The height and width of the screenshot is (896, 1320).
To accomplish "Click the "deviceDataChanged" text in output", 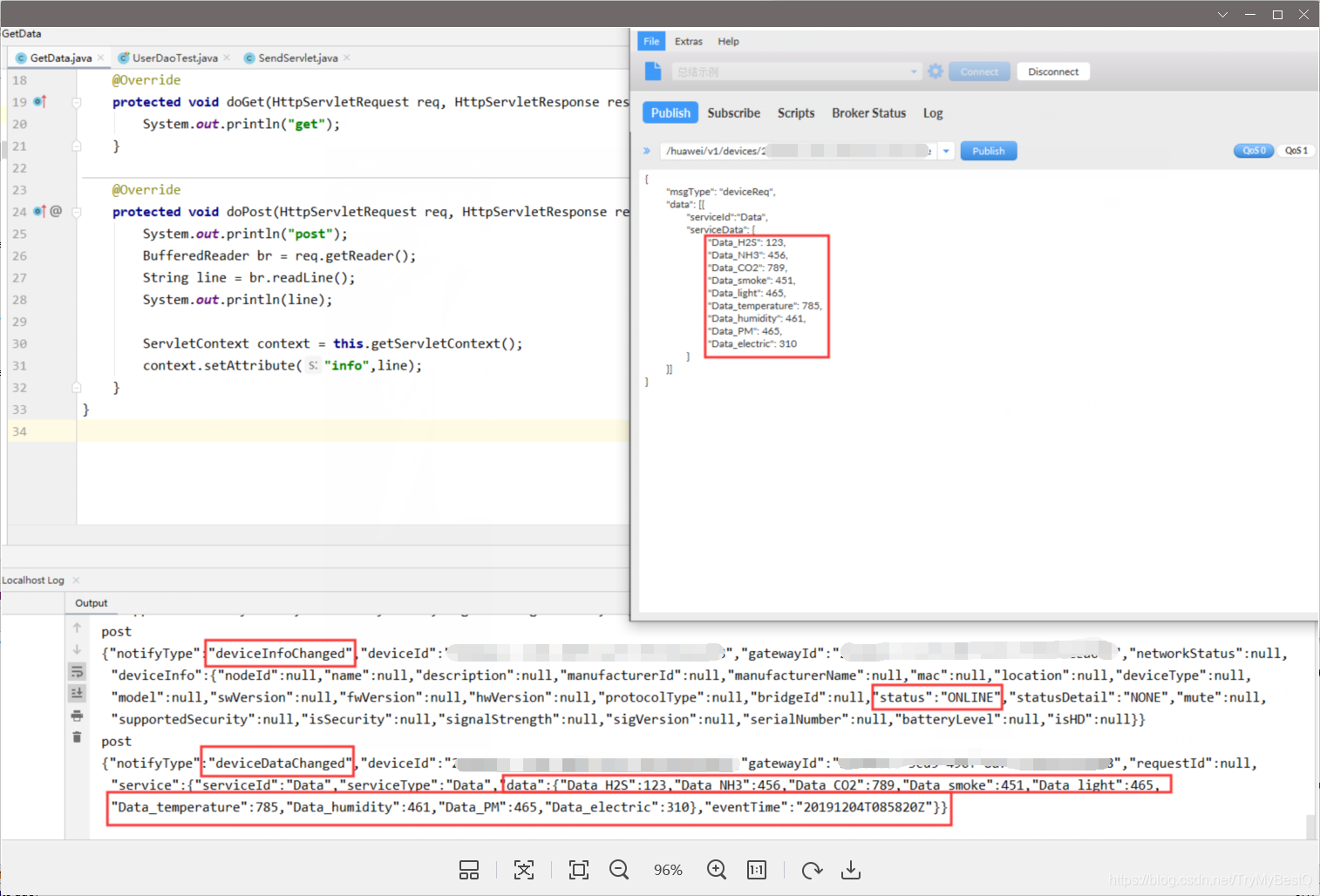I will point(280,763).
